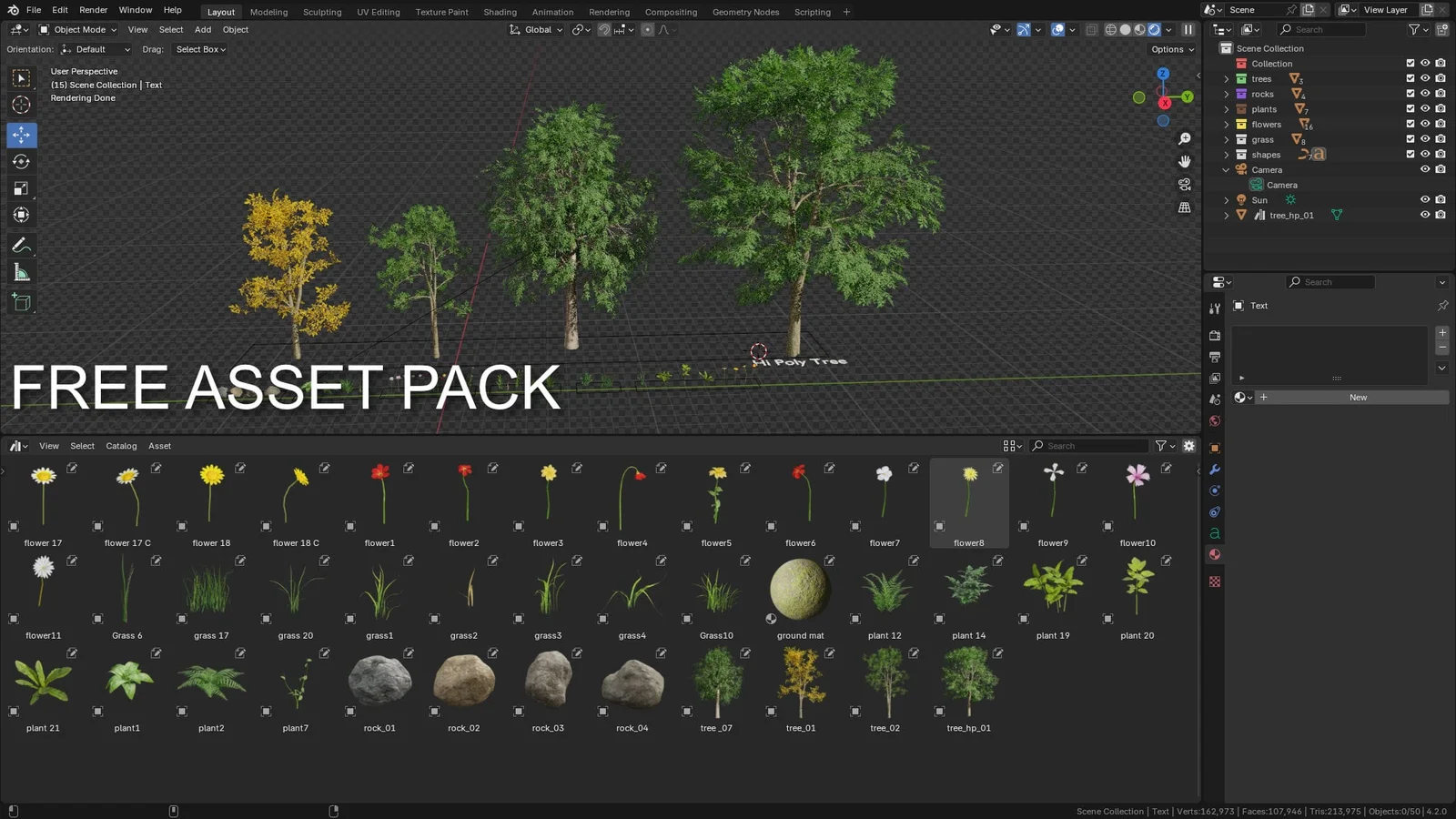
Task: Enable Rendered viewport shading mode
Action: click(x=1154, y=29)
